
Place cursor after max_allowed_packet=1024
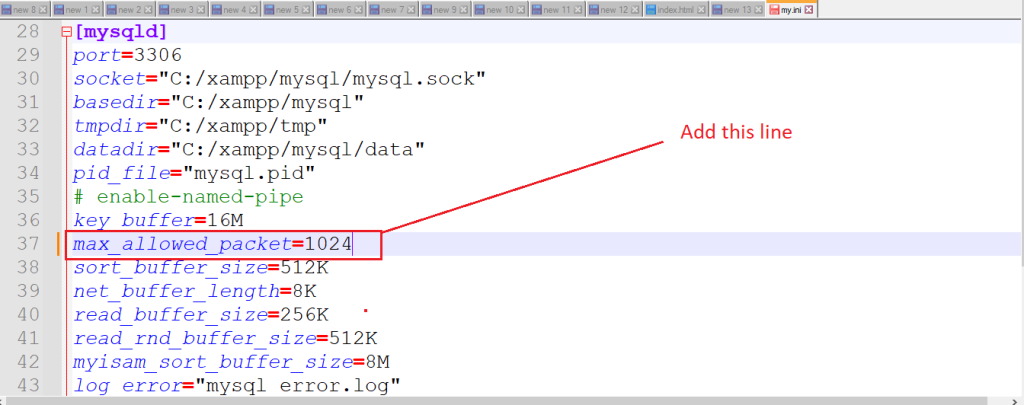(352, 244)
